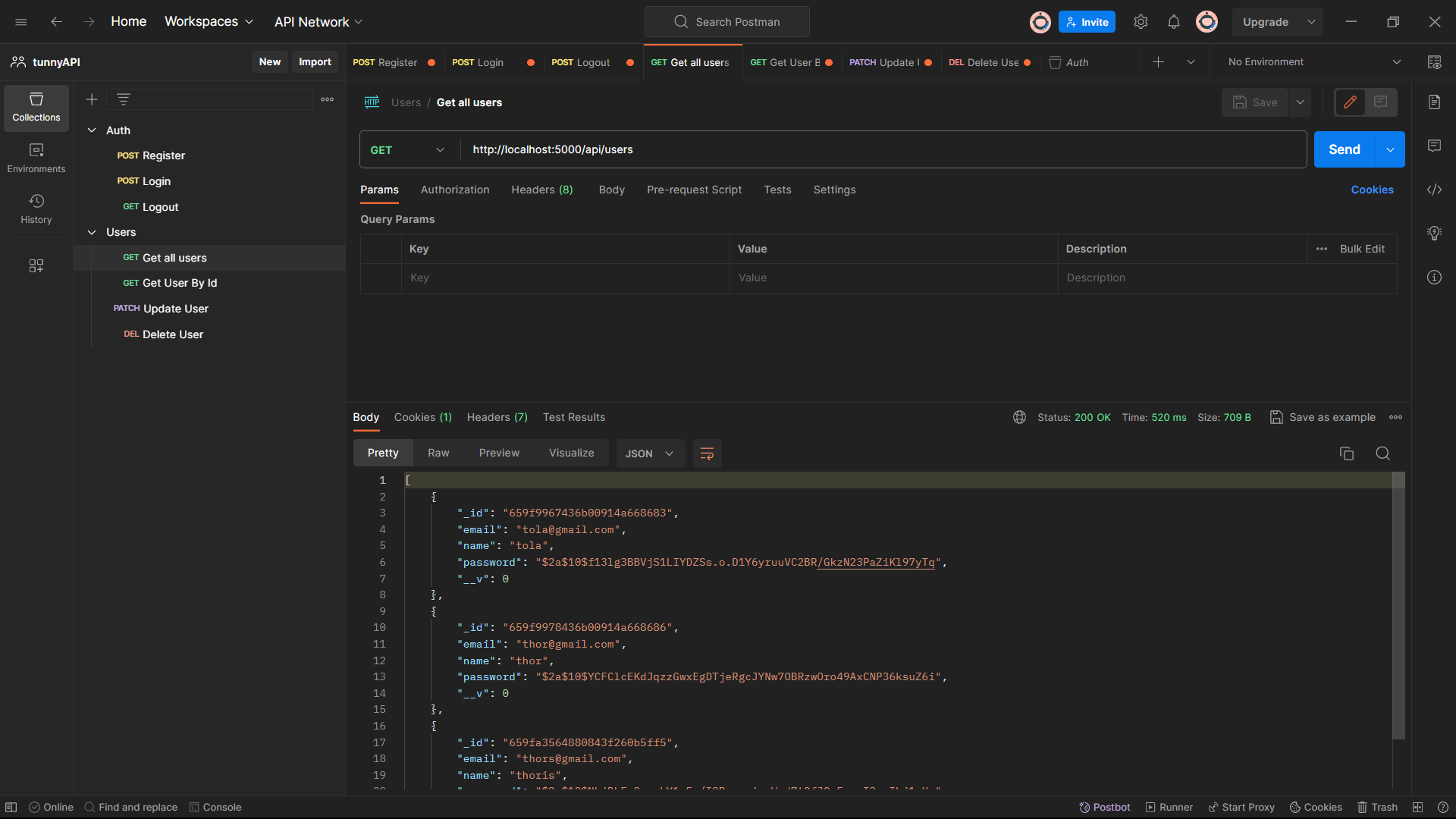The image size is (1456, 819).
Task: Click Bulk Edit for query params
Action: [1362, 249]
